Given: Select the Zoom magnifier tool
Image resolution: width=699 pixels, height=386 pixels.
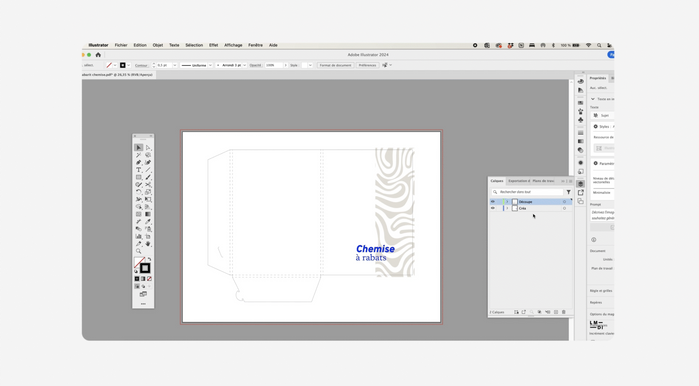Looking at the screenshot, I should (x=139, y=251).
